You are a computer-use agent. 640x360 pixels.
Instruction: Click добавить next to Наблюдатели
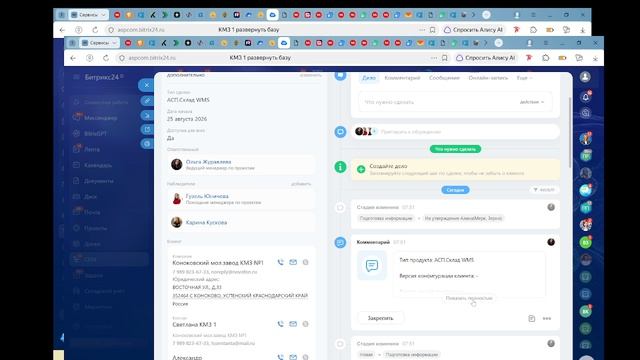click(x=301, y=184)
